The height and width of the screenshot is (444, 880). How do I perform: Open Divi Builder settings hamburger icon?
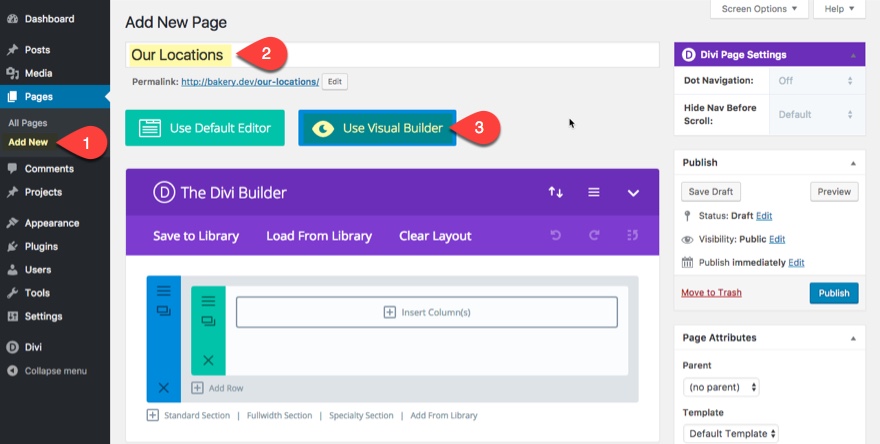pyautogui.click(x=594, y=193)
